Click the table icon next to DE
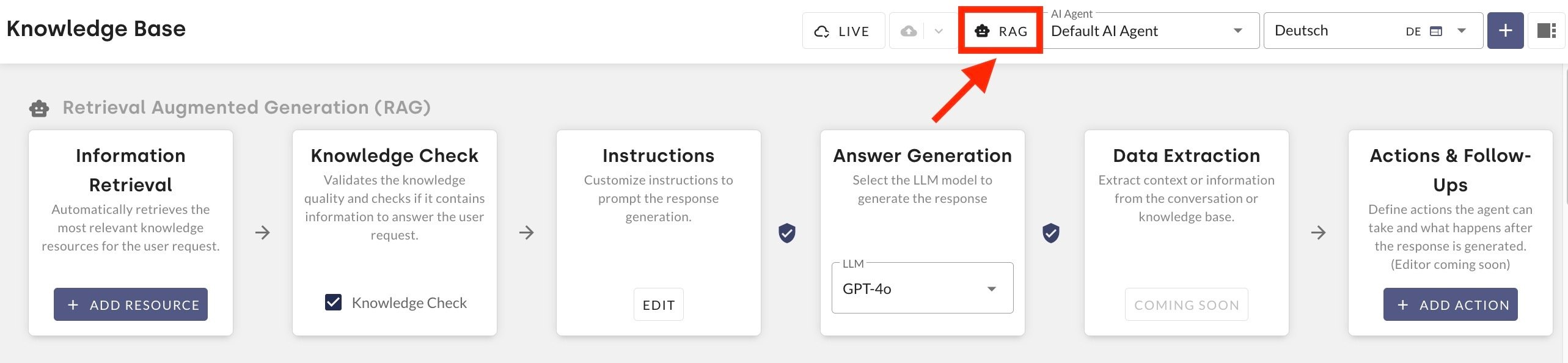 click(x=1436, y=31)
